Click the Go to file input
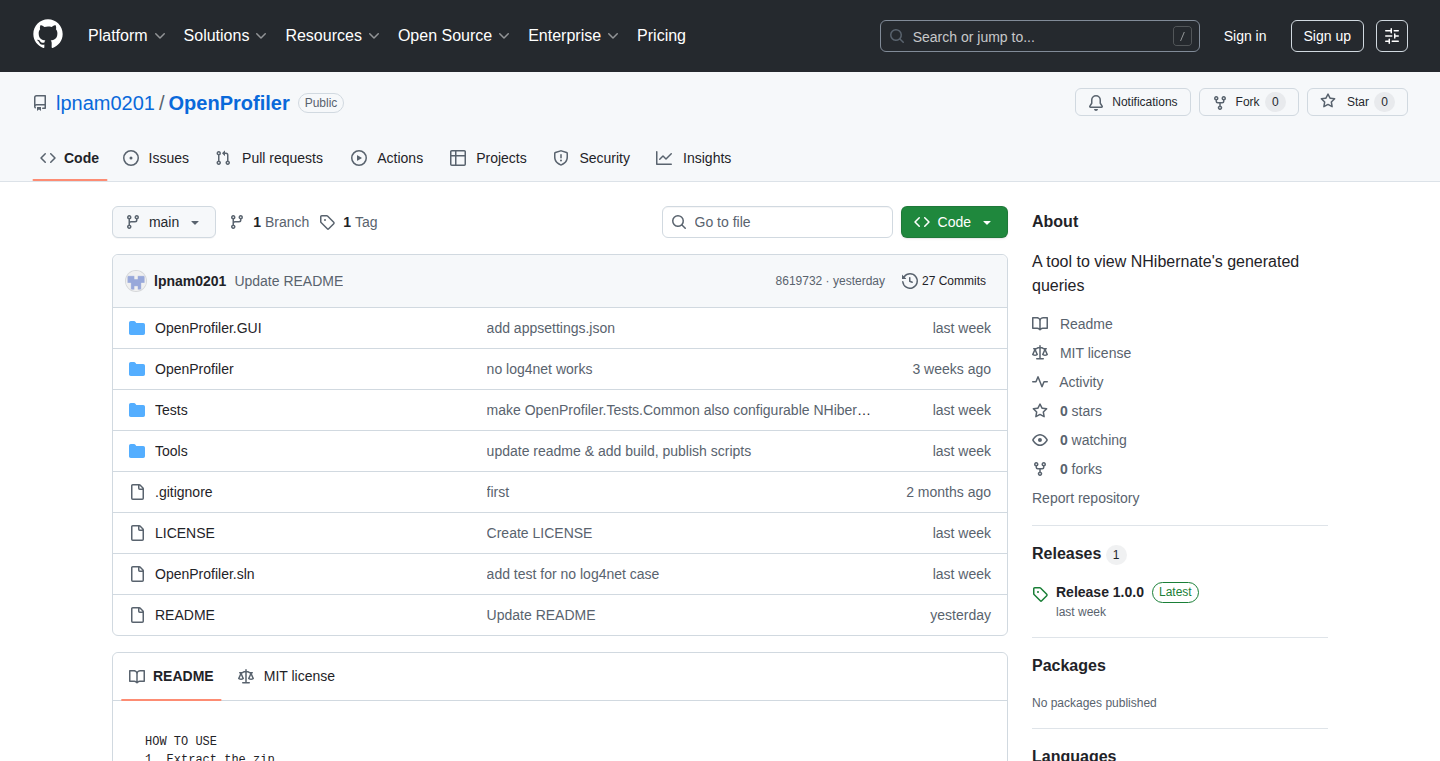Viewport: 1440px width, 761px height. click(x=777, y=222)
